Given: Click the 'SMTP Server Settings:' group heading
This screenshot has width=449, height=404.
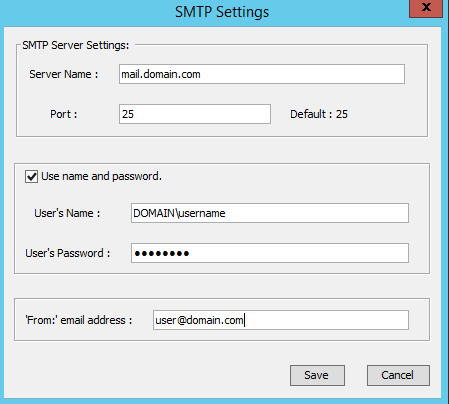Looking at the screenshot, I should (76, 45).
